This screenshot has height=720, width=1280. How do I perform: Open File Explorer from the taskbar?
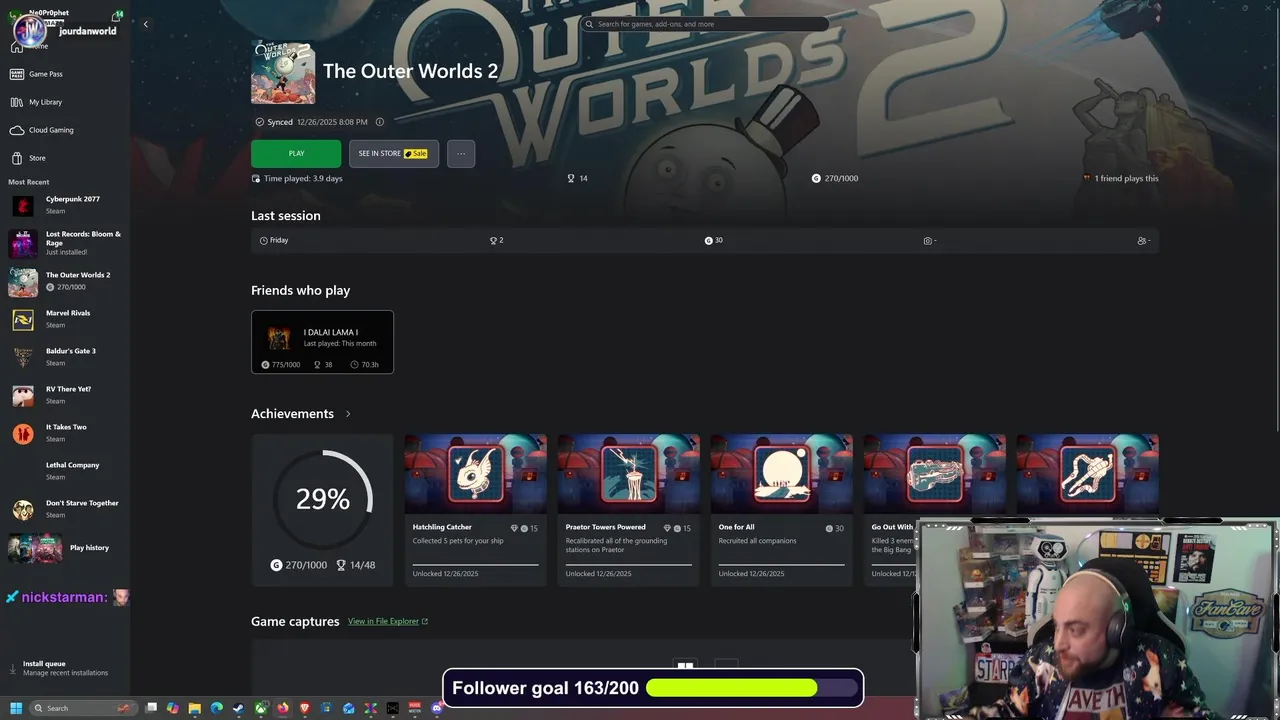point(195,708)
